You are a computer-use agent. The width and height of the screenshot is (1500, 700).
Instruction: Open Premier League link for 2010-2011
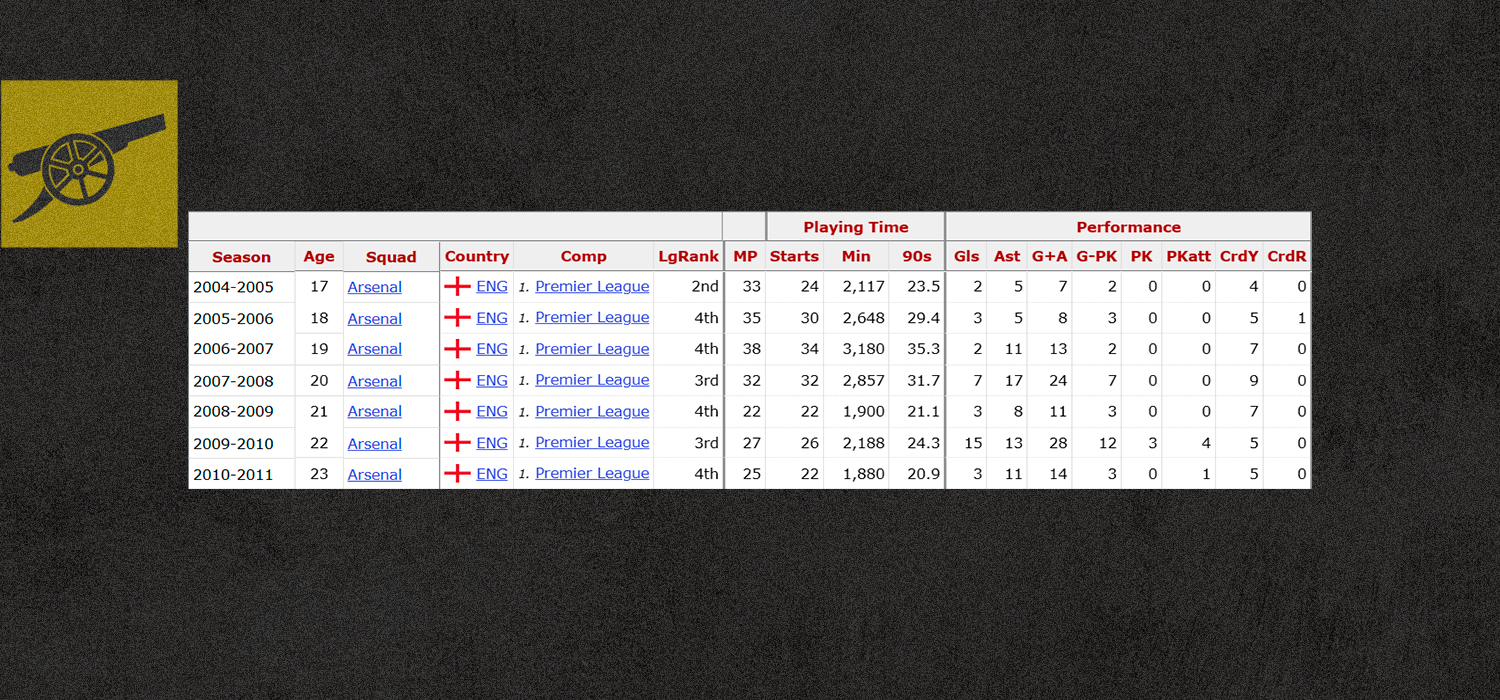[x=592, y=473]
